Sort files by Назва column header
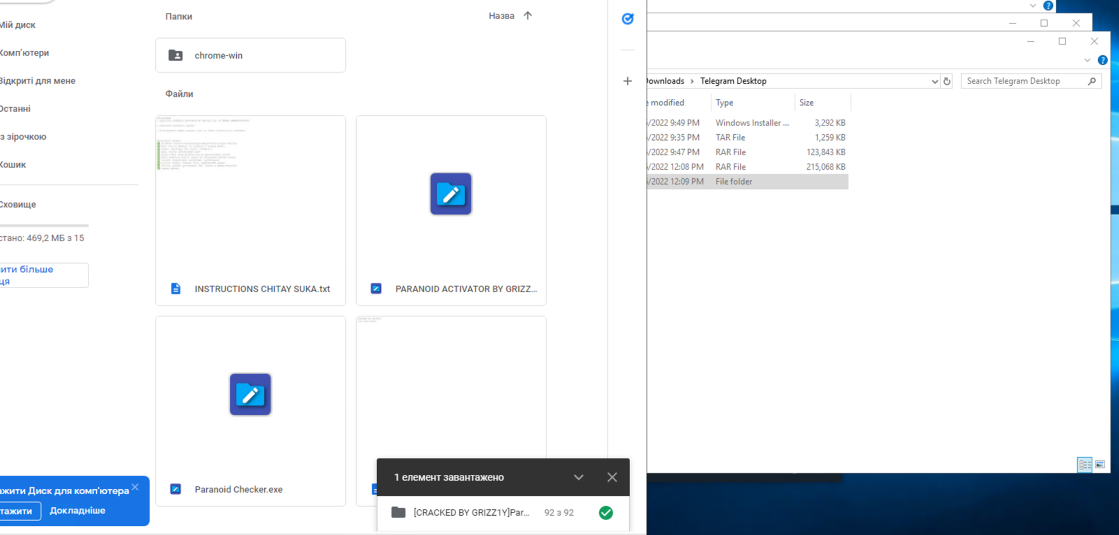 [501, 16]
